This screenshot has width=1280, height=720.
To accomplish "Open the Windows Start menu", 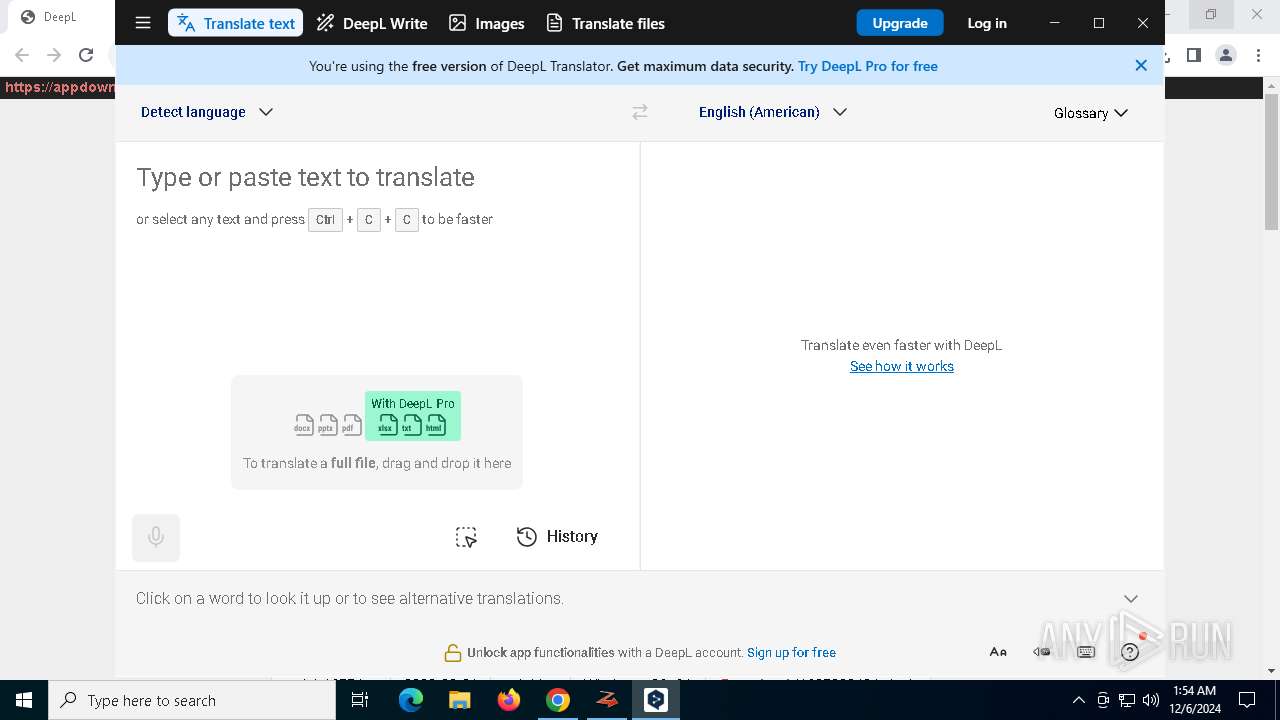I will pos(24,700).
